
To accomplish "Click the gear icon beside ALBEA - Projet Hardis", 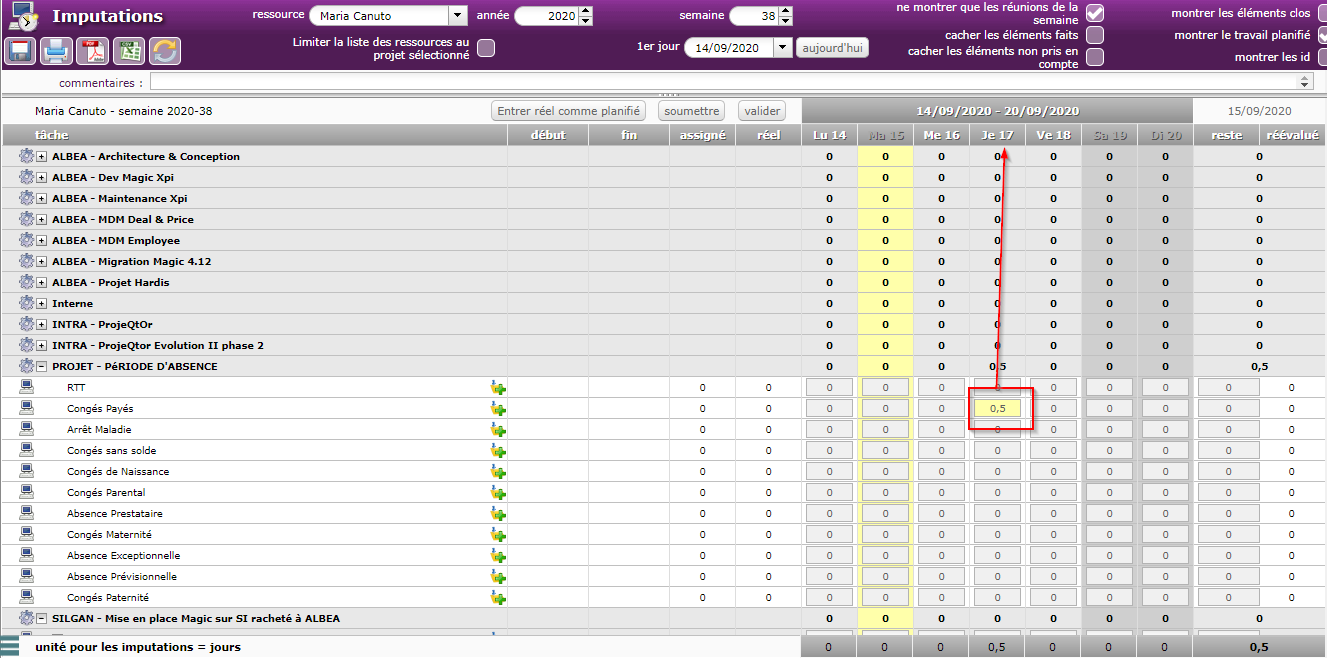I will click(x=26, y=282).
